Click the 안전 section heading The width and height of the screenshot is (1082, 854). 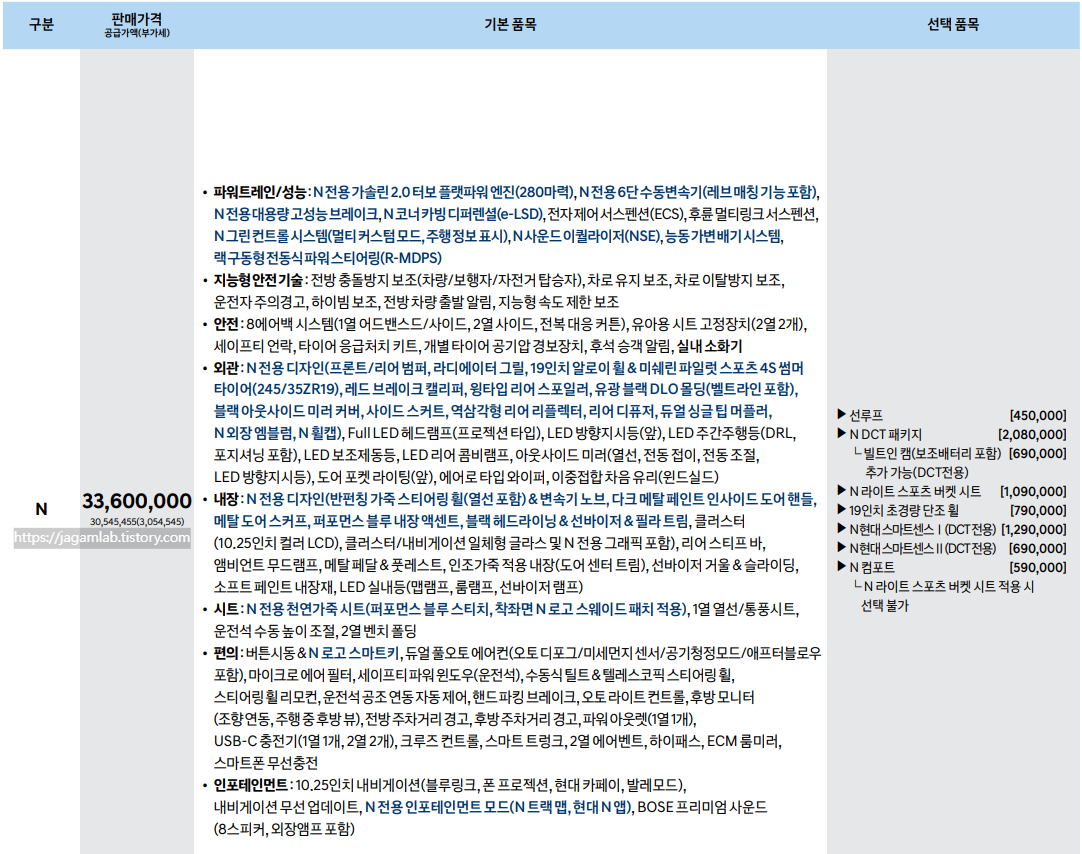226,324
